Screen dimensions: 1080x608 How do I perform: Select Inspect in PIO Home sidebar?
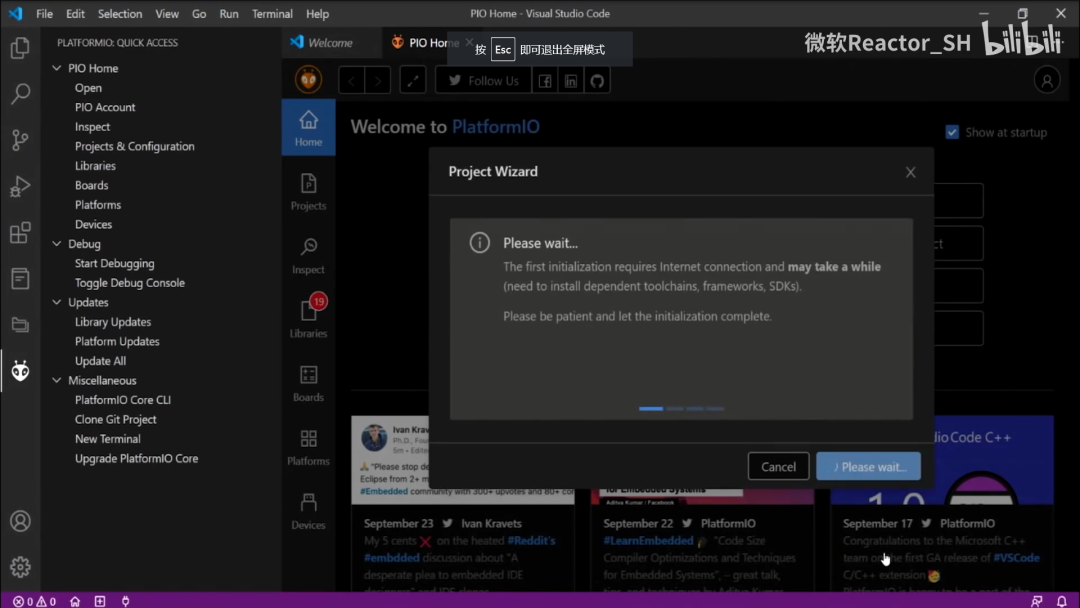click(x=309, y=255)
